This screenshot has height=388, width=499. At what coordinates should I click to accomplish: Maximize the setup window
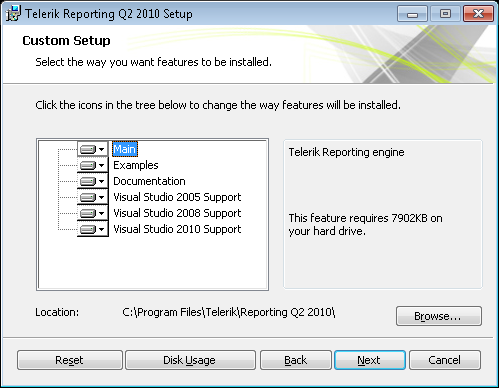(x=445, y=14)
